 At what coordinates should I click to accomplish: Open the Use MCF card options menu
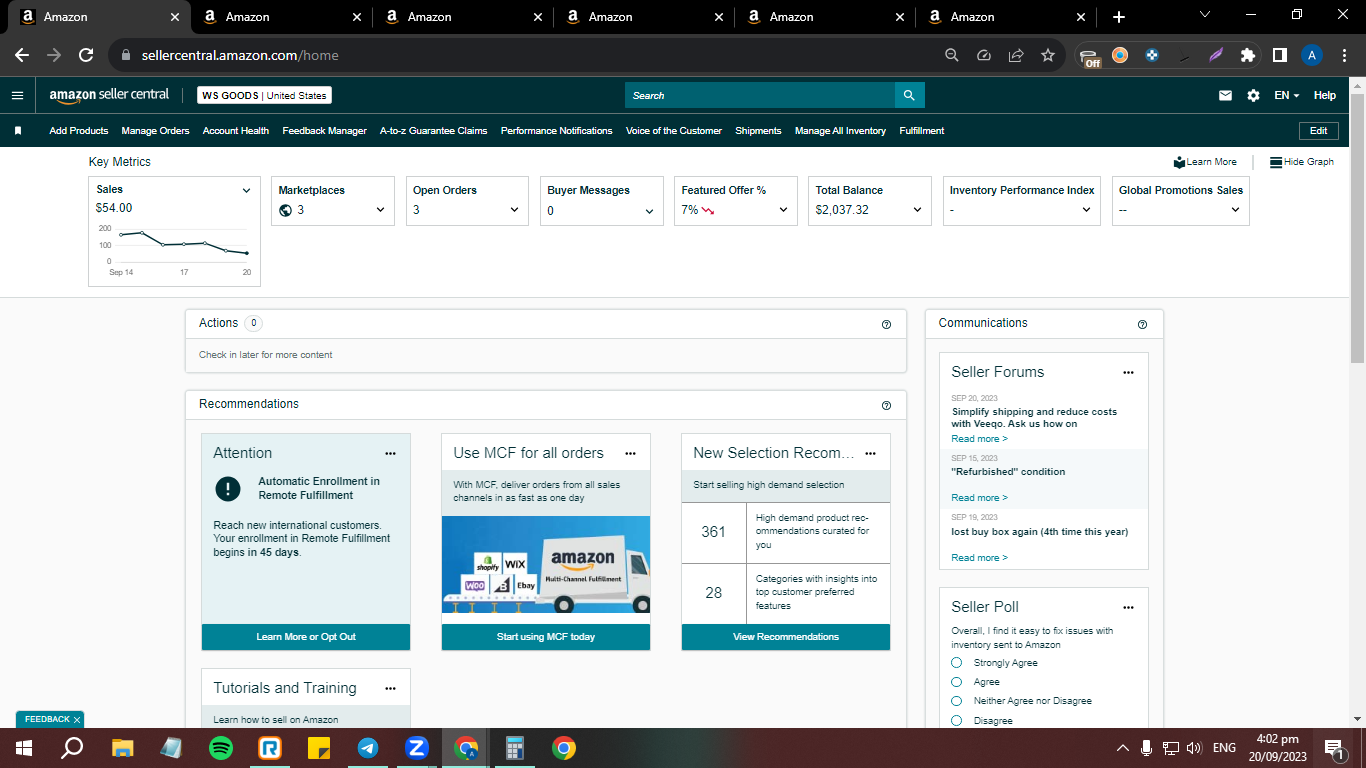coord(630,453)
